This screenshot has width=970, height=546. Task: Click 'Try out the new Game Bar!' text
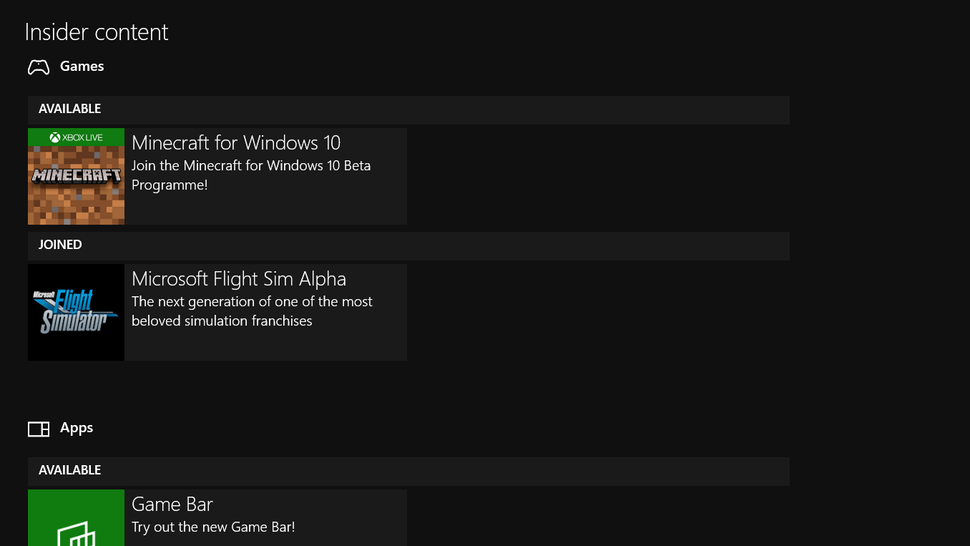pyautogui.click(x=213, y=527)
